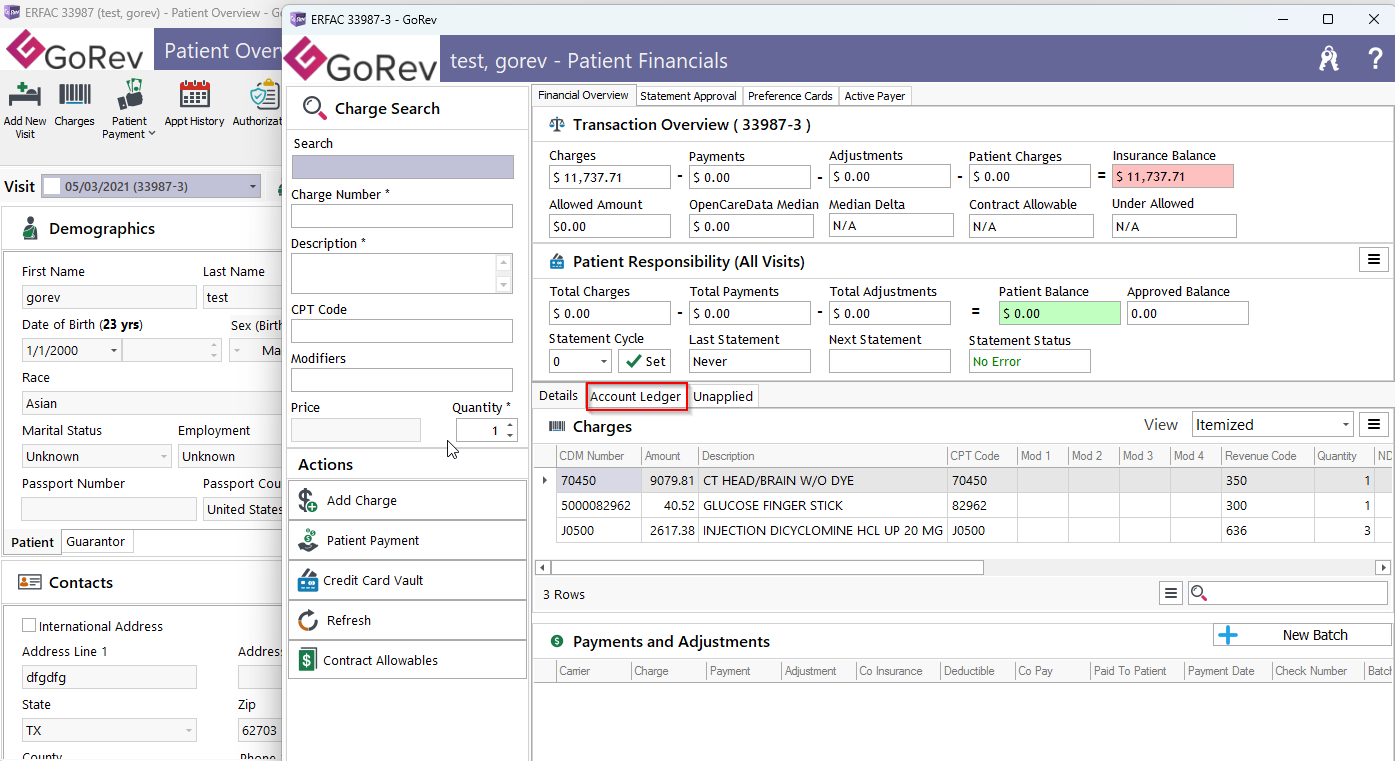Open Preference Cards tab
The width and height of the screenshot is (1395, 761).
[x=790, y=96]
